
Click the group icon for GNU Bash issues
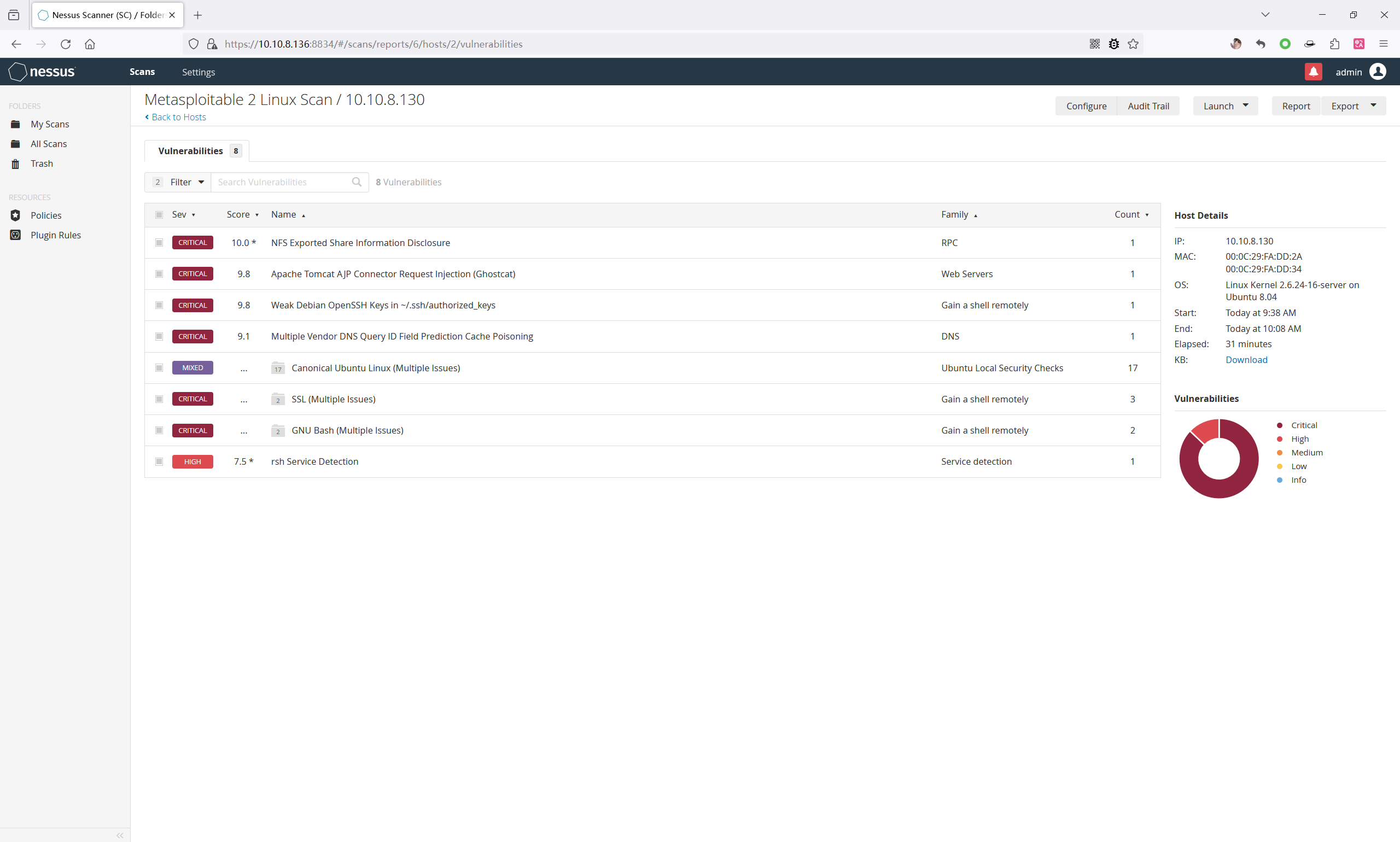[x=277, y=431]
